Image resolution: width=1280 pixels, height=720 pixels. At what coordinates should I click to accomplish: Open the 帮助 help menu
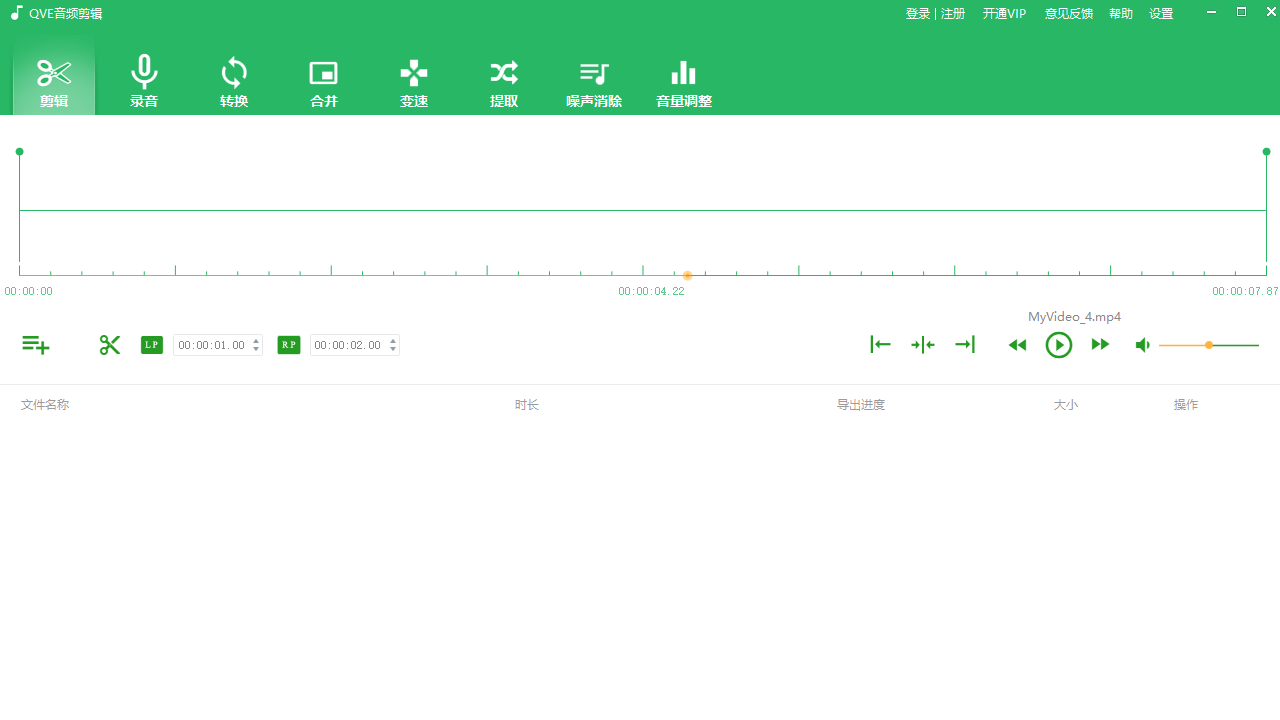click(x=1121, y=14)
